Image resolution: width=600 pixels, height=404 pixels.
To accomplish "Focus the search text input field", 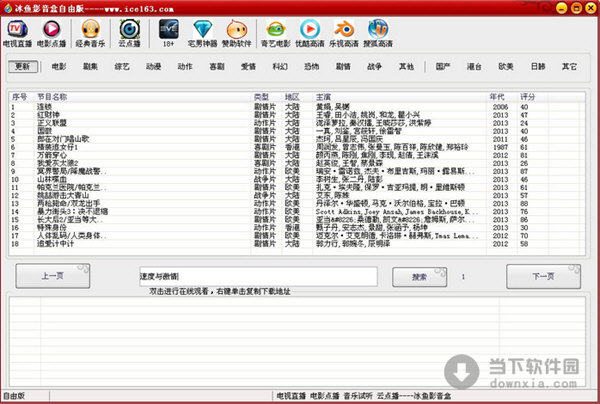I will [257, 275].
